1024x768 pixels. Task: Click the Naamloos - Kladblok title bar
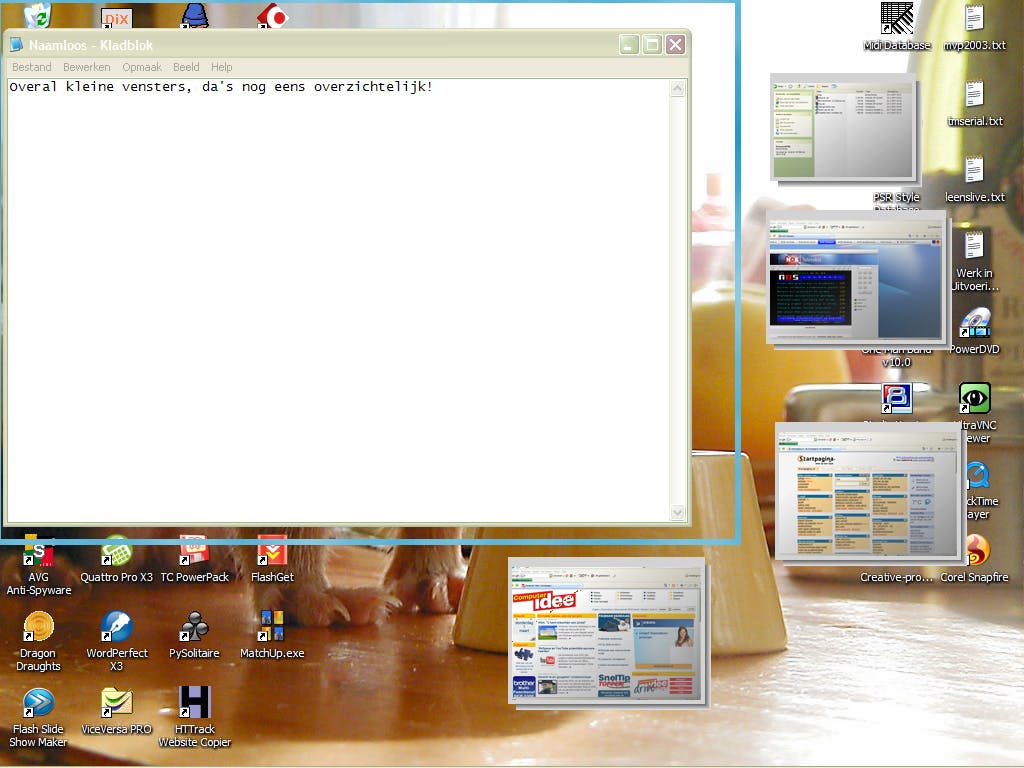click(313, 44)
